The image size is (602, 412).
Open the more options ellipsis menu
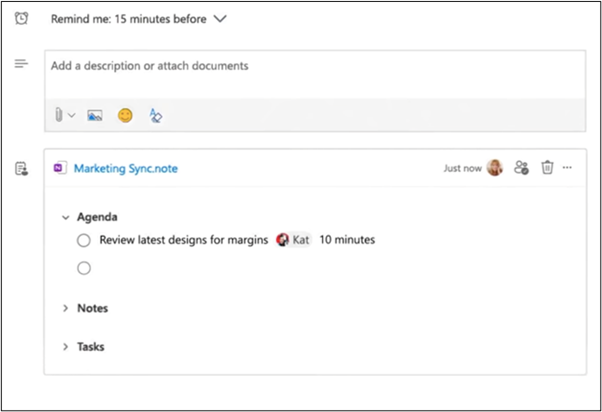[567, 167]
